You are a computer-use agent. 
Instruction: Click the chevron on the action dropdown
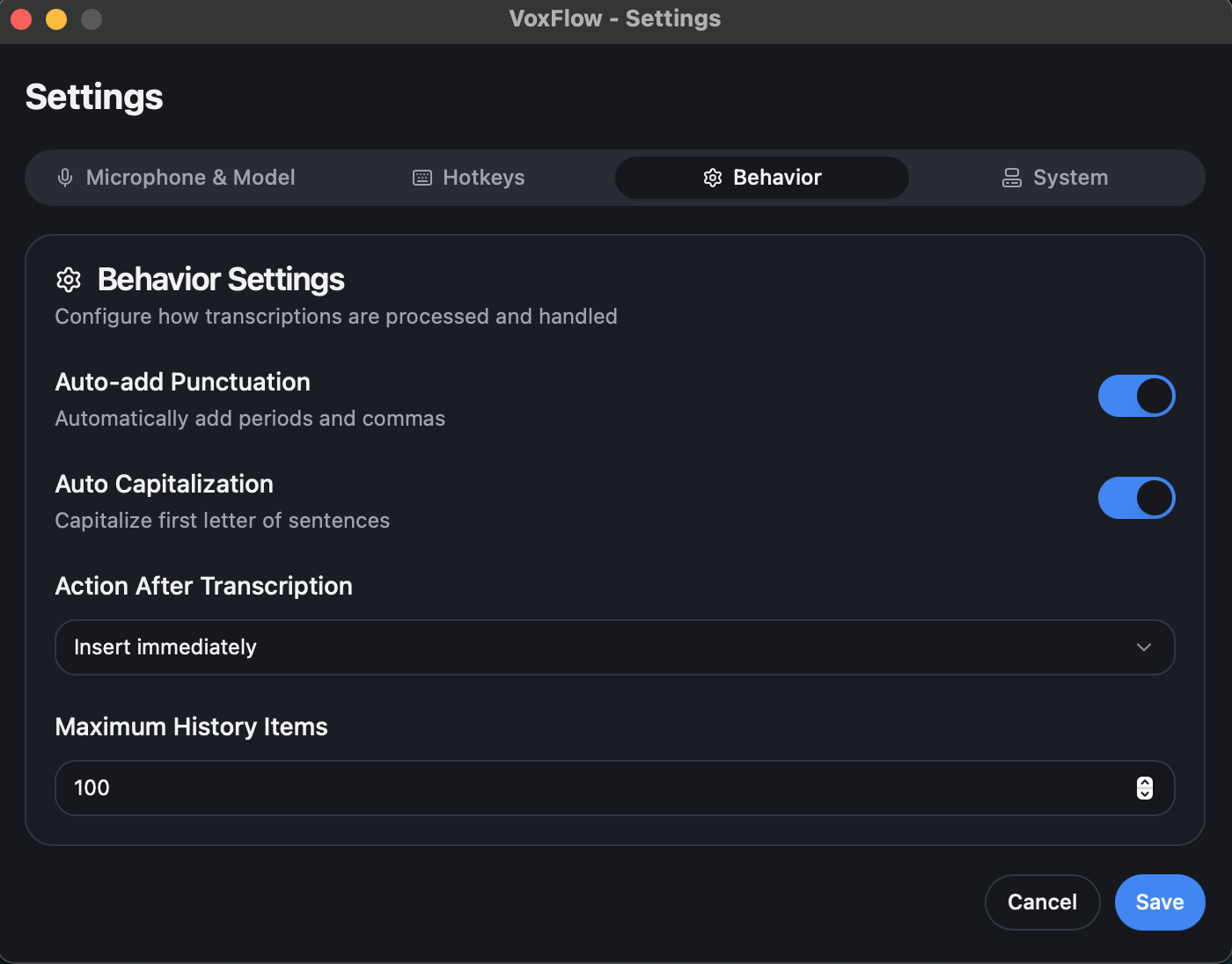click(x=1143, y=647)
